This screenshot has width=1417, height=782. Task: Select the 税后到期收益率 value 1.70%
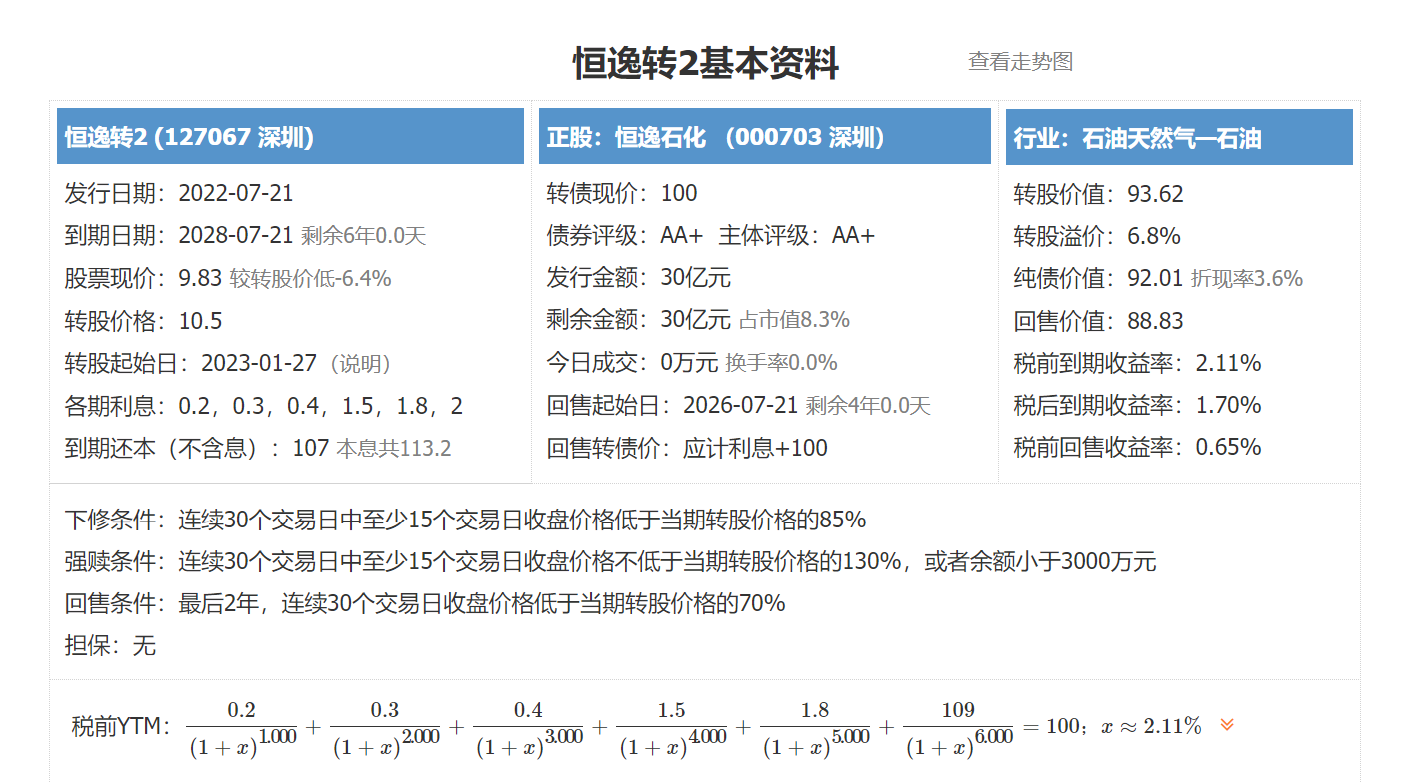tap(1229, 405)
